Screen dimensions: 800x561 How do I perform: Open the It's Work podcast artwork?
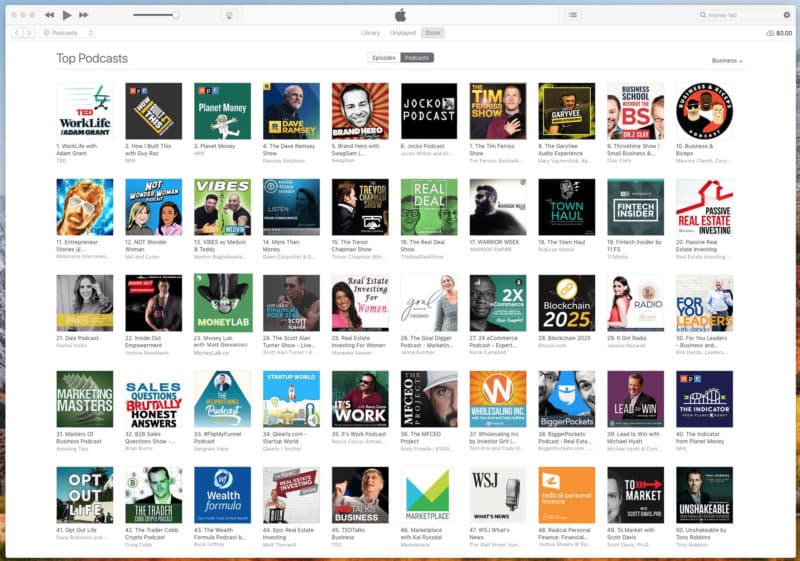pos(360,399)
